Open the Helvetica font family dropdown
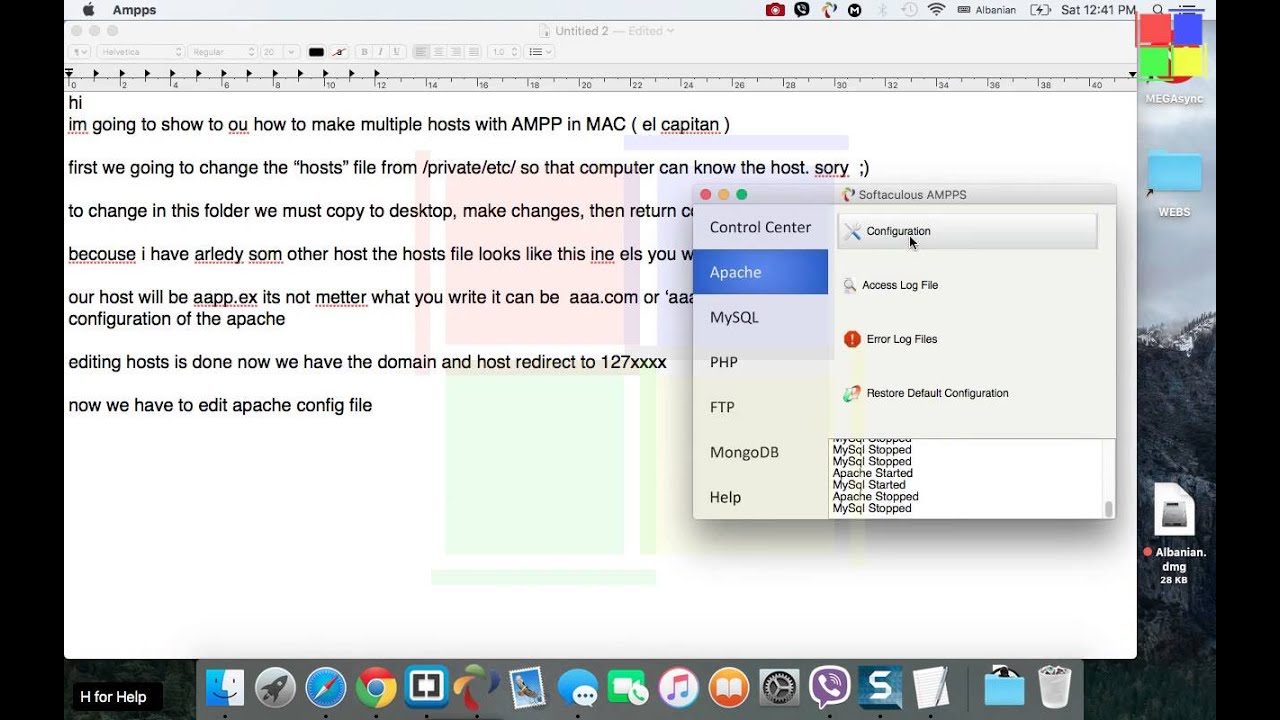The height and width of the screenshot is (720, 1280). 140,52
